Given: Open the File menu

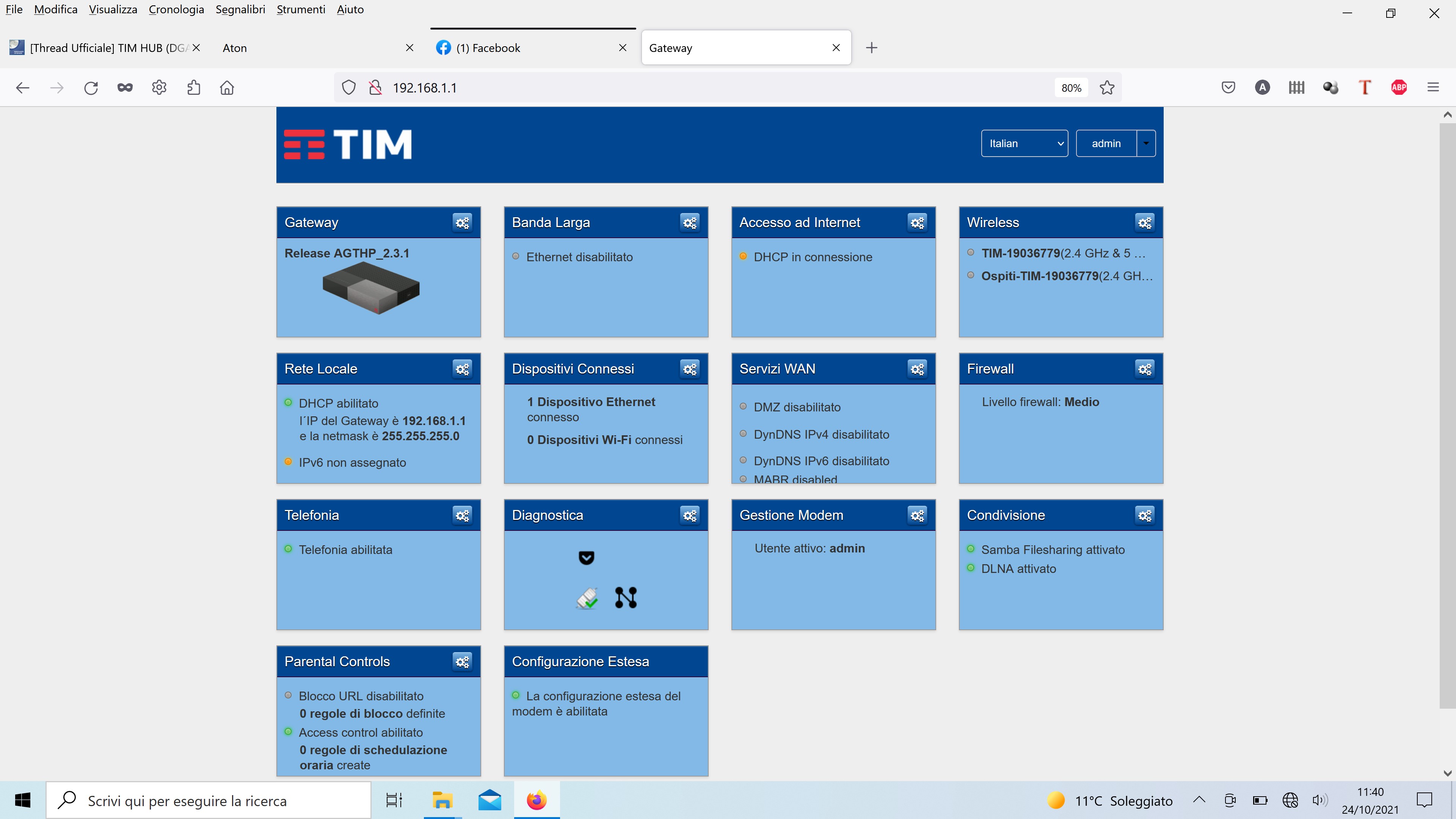Looking at the screenshot, I should pyautogui.click(x=14, y=9).
